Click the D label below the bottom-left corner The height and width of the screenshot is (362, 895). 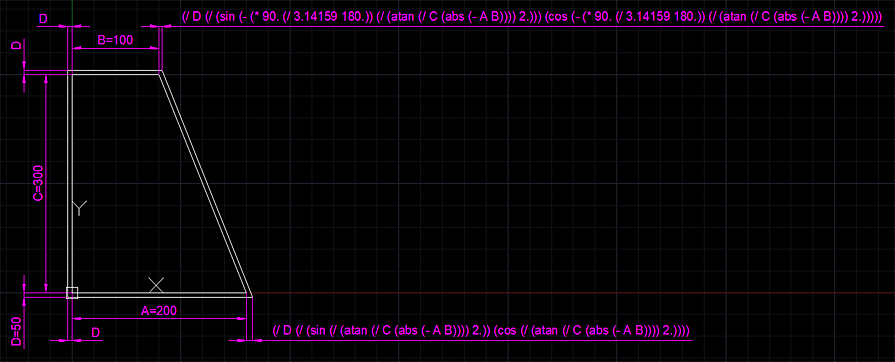[x=96, y=332]
